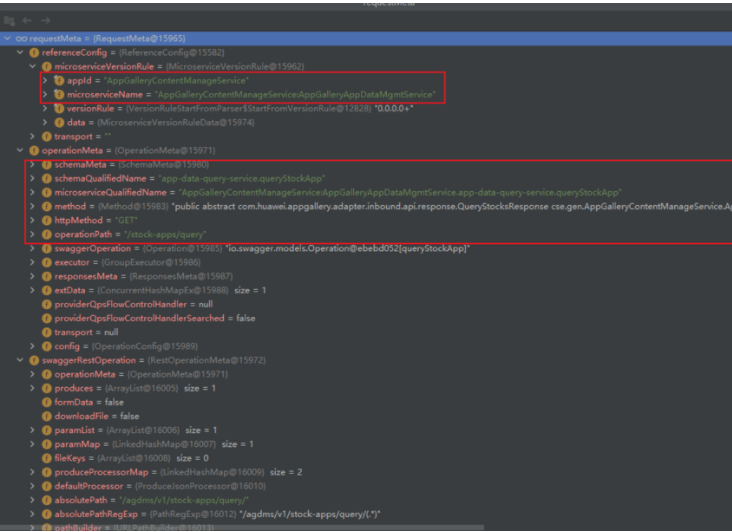Expand the executor GroupExecutor field
This screenshot has width=732, height=532.
[x=32, y=262]
